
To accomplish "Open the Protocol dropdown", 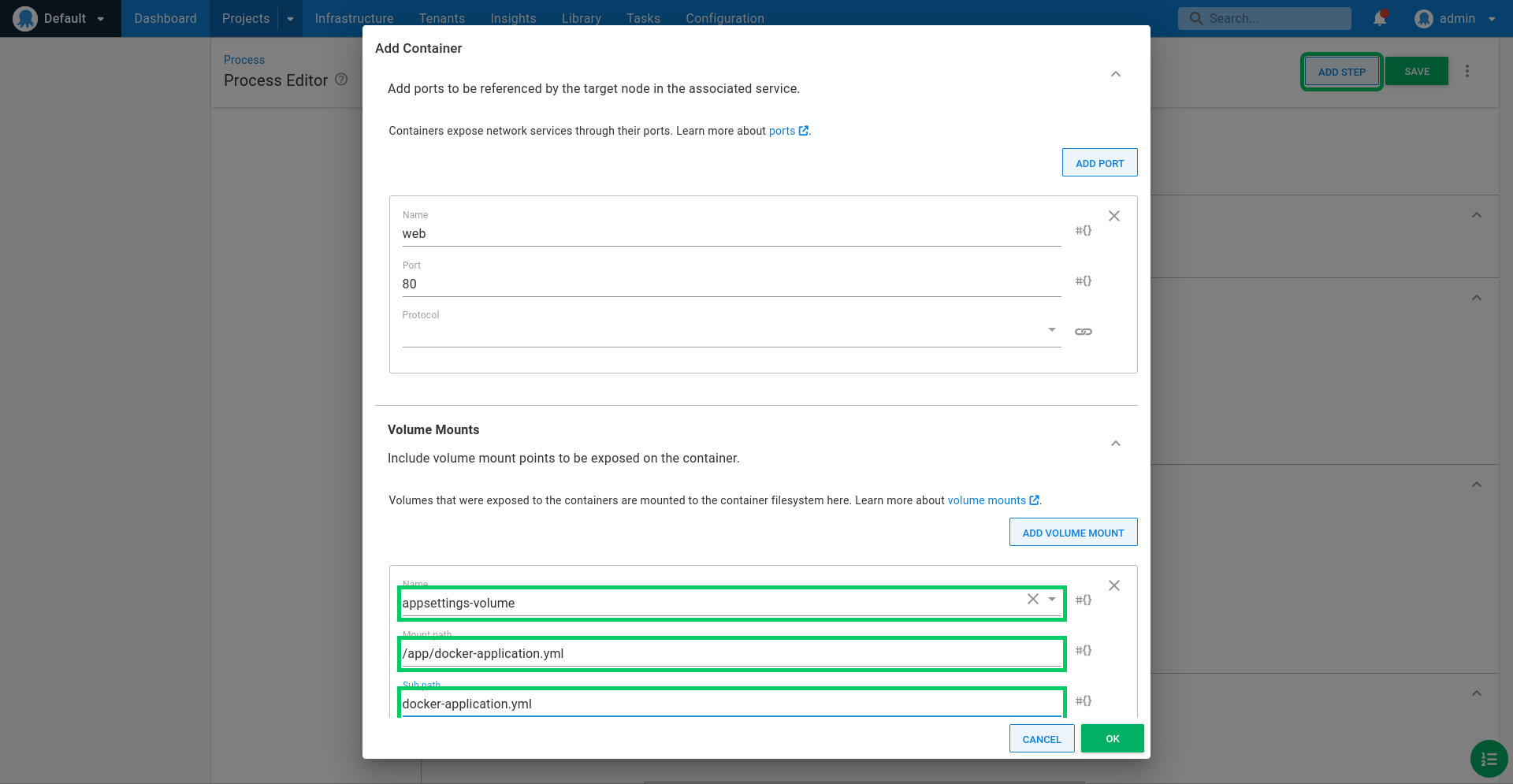I will click(x=731, y=331).
